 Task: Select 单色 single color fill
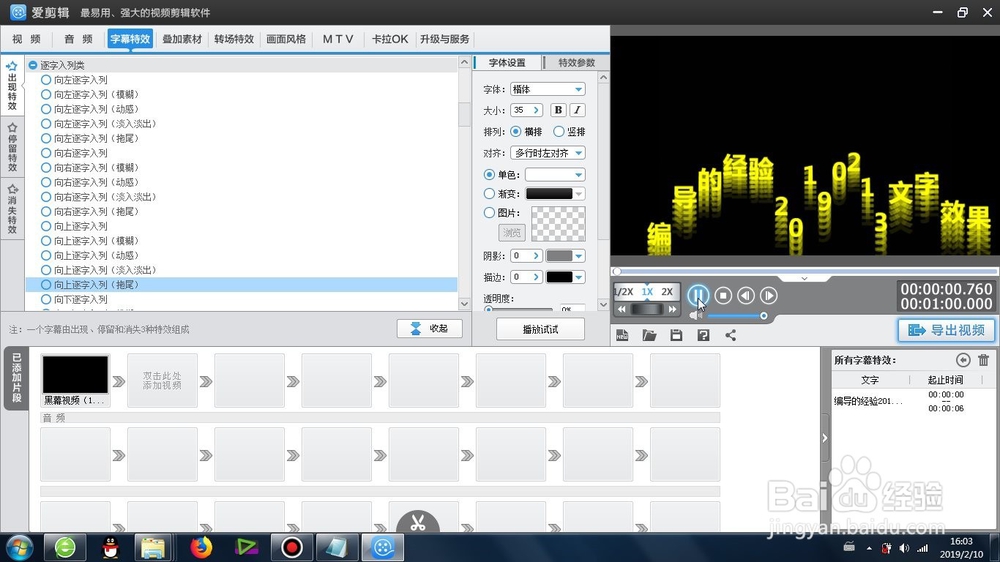coord(489,174)
